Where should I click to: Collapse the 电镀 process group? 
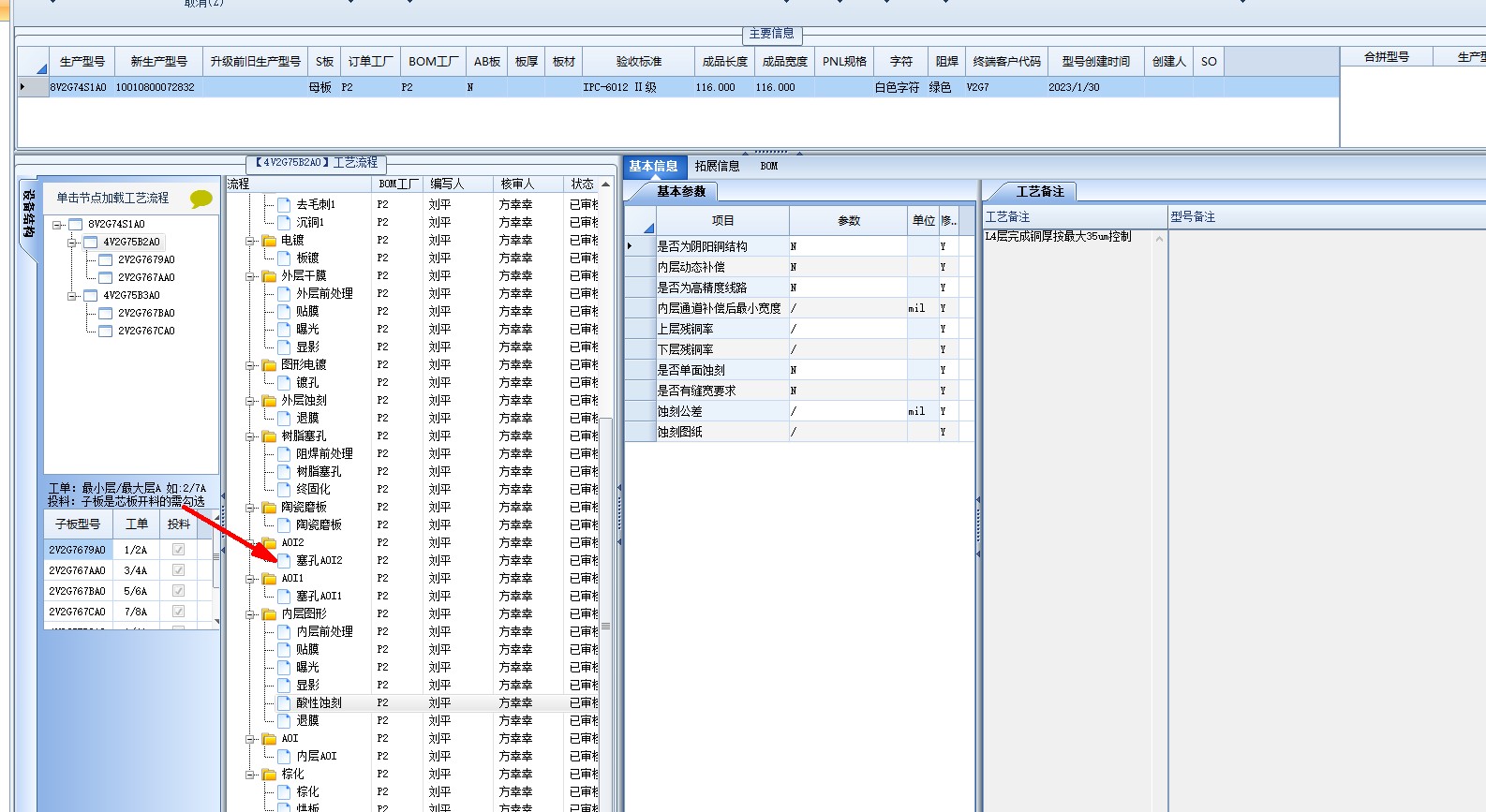(x=251, y=241)
